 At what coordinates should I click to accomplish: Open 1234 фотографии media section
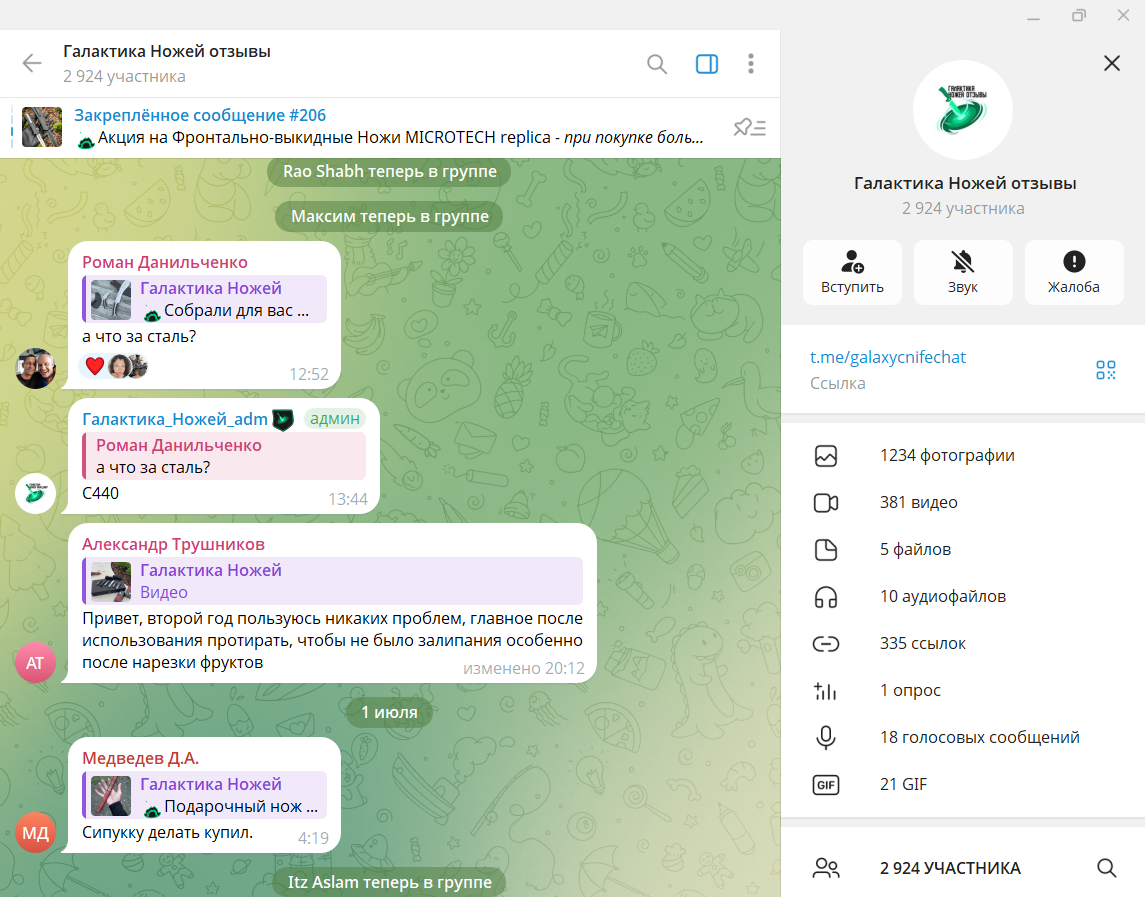[962, 456]
